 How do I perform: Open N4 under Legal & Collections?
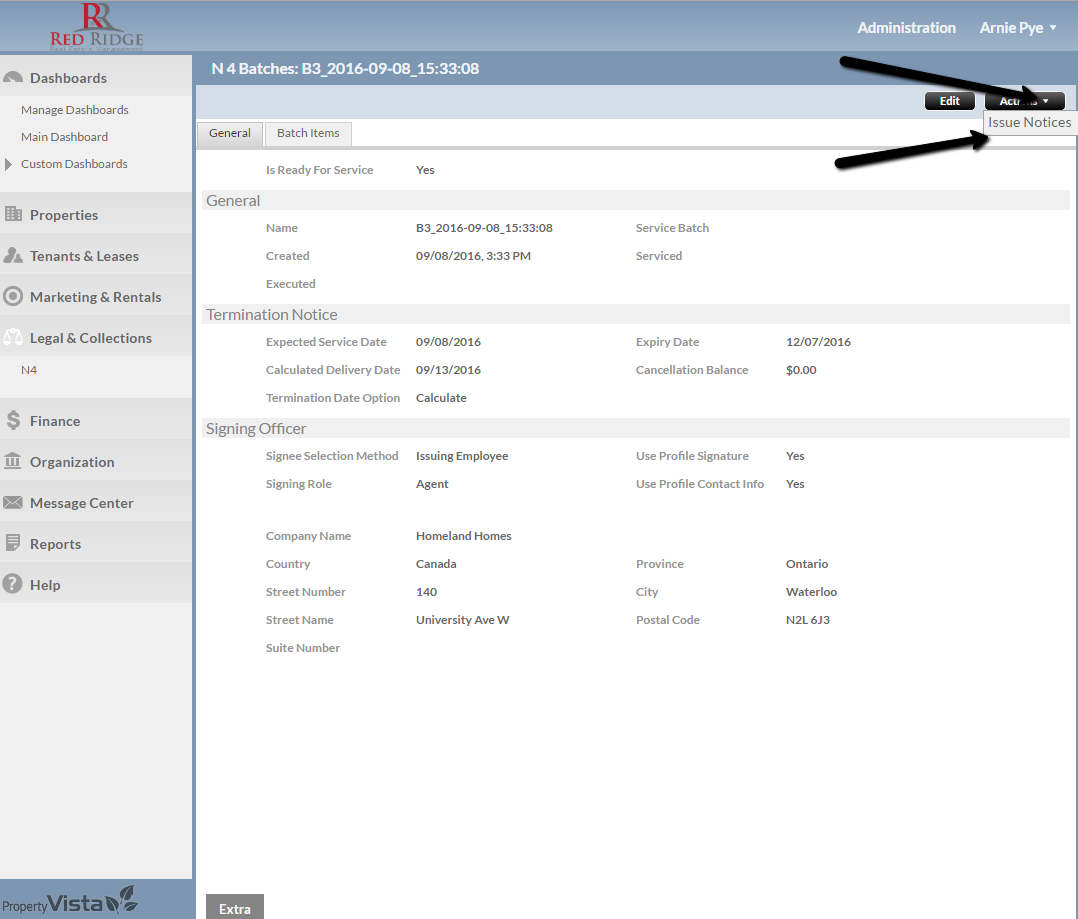pos(29,370)
